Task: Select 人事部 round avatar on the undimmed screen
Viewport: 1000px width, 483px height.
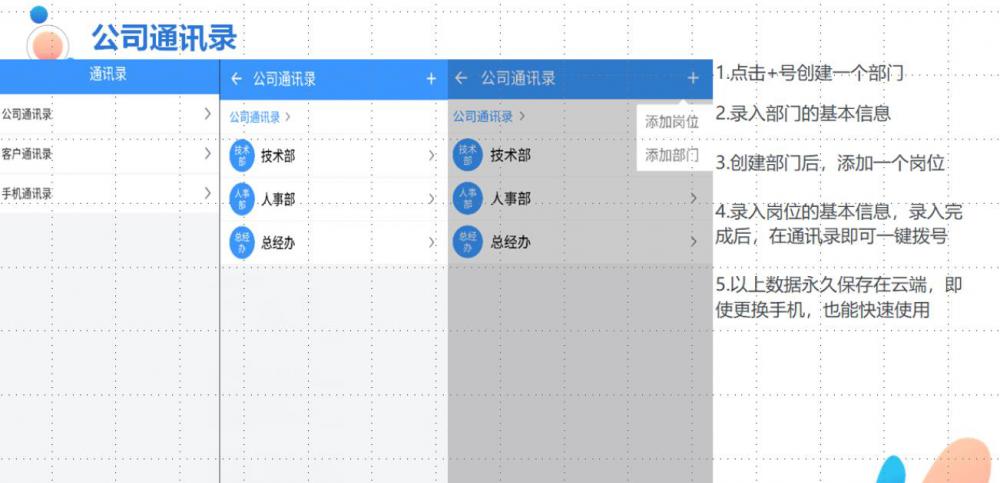Action: pos(242,199)
